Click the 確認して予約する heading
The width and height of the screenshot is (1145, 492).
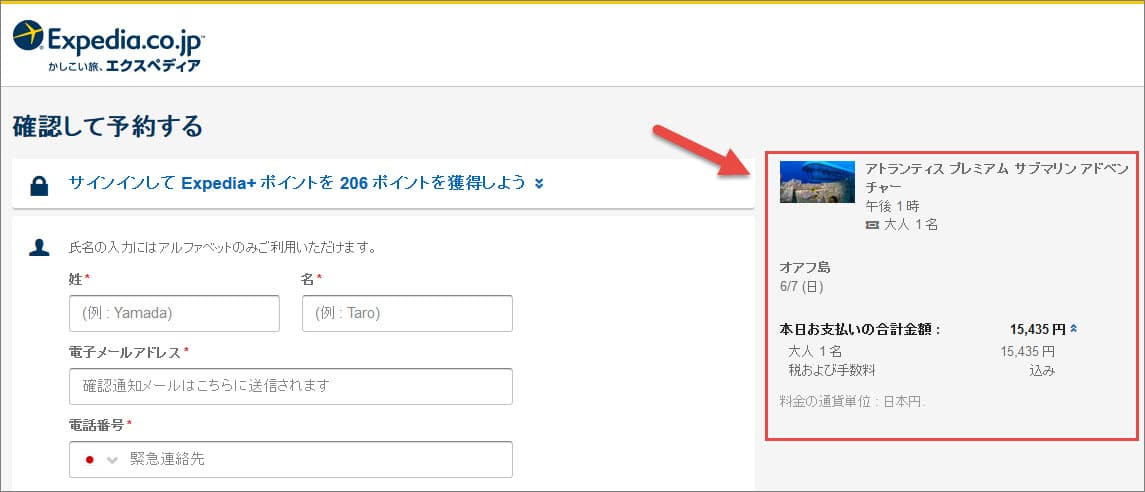(107, 126)
